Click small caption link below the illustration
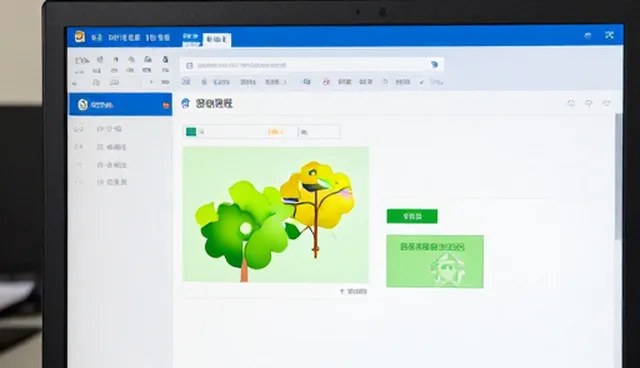This screenshot has height=368, width=640. [353, 291]
